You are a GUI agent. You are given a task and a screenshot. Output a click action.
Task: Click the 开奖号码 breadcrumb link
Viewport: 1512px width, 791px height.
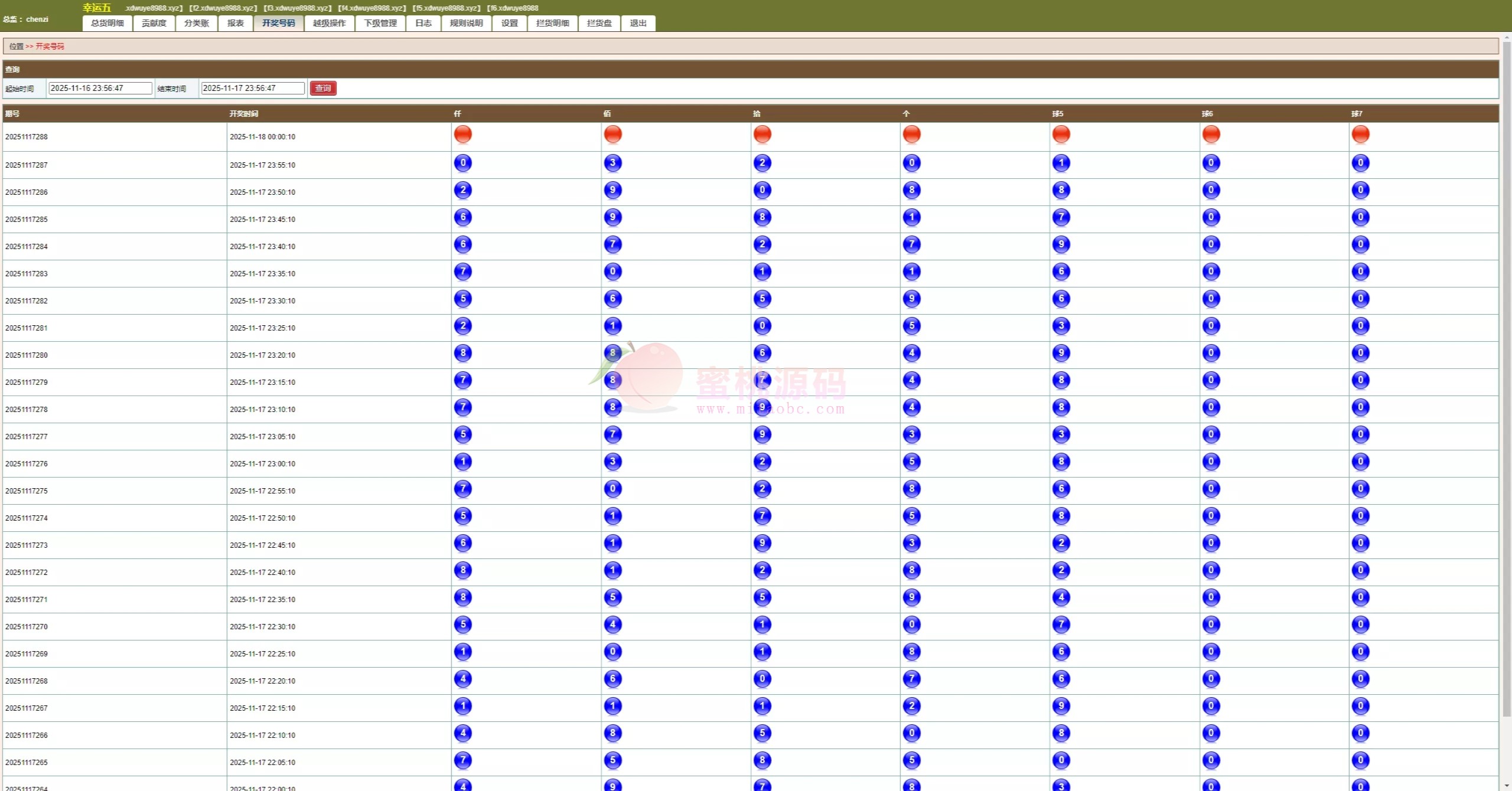coord(50,46)
